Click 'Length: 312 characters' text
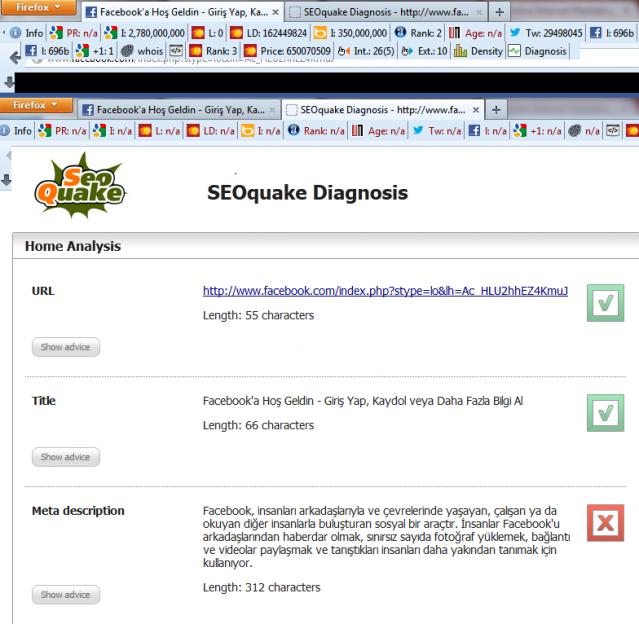 tap(262, 588)
